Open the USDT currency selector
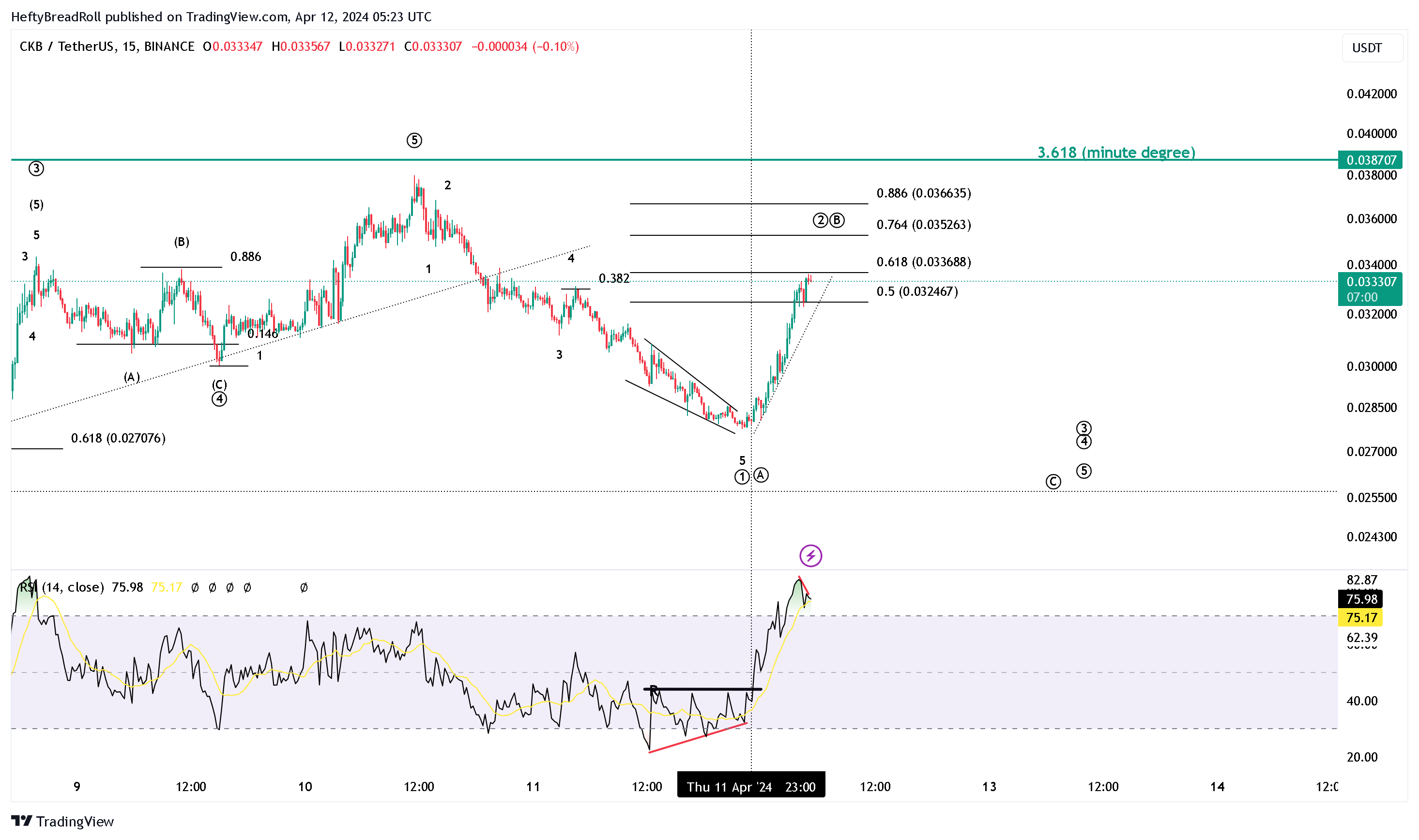This screenshot has height=840, width=1419. [1372, 48]
